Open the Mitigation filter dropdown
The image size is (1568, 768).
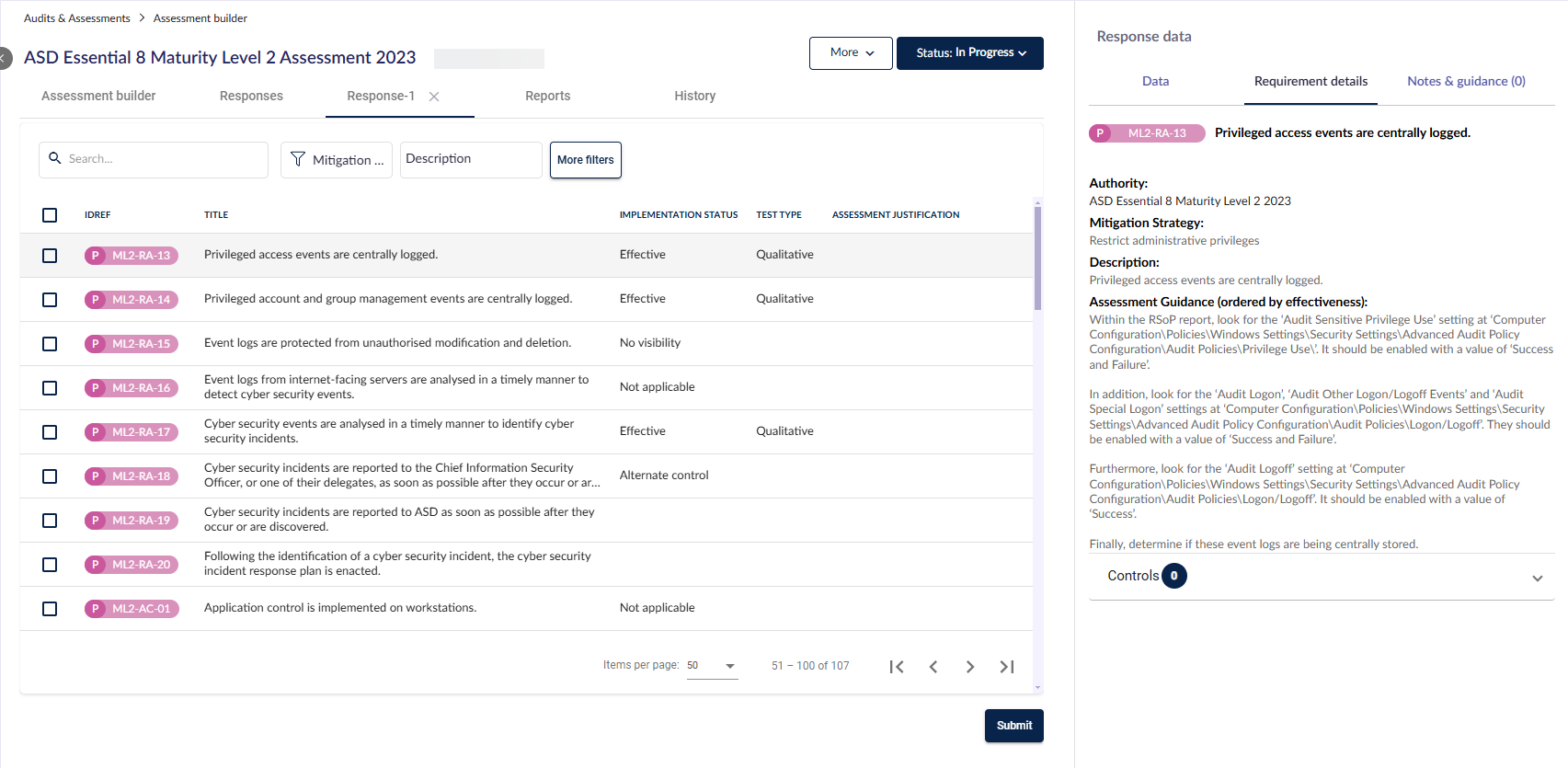pyautogui.click(x=337, y=160)
